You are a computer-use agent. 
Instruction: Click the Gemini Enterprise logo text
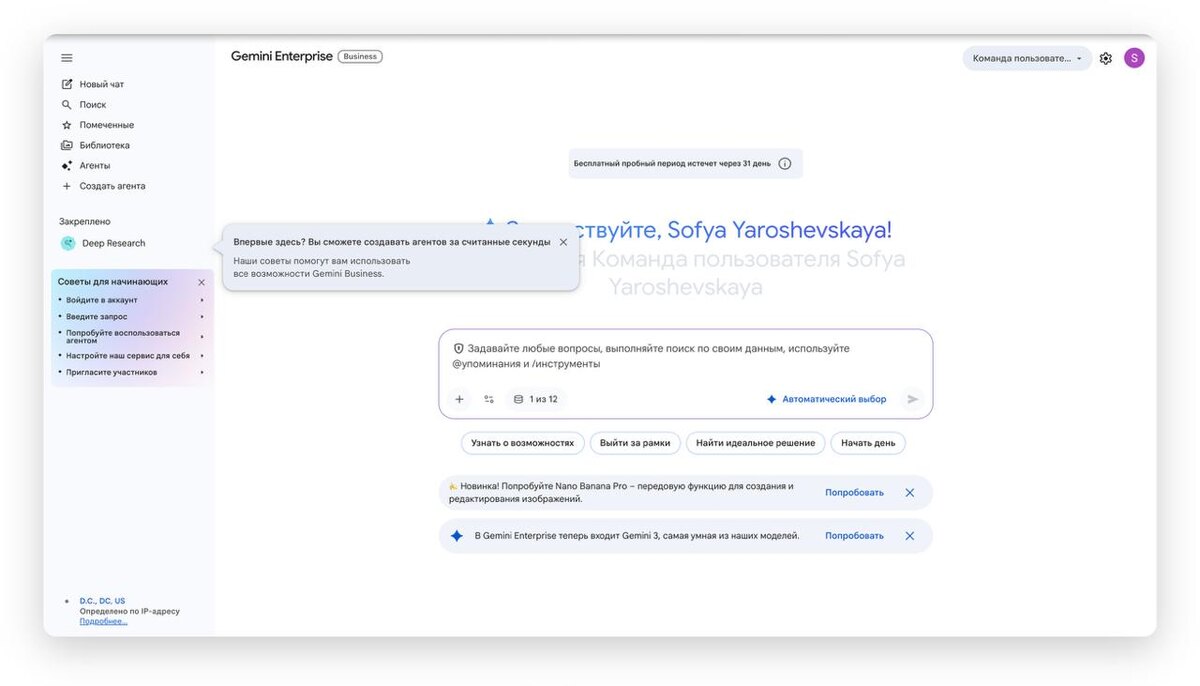tap(282, 57)
